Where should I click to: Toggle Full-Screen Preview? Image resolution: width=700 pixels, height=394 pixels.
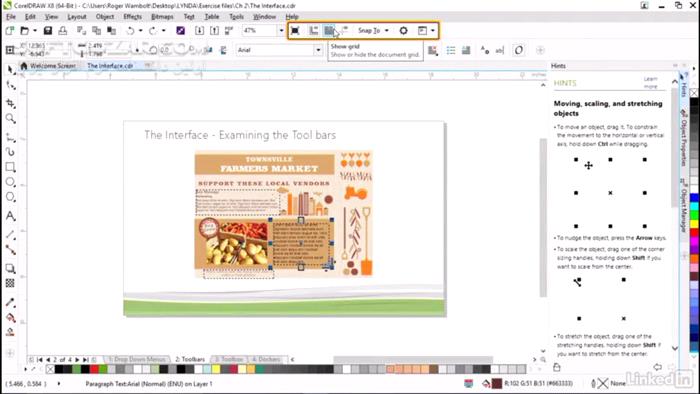tap(295, 30)
